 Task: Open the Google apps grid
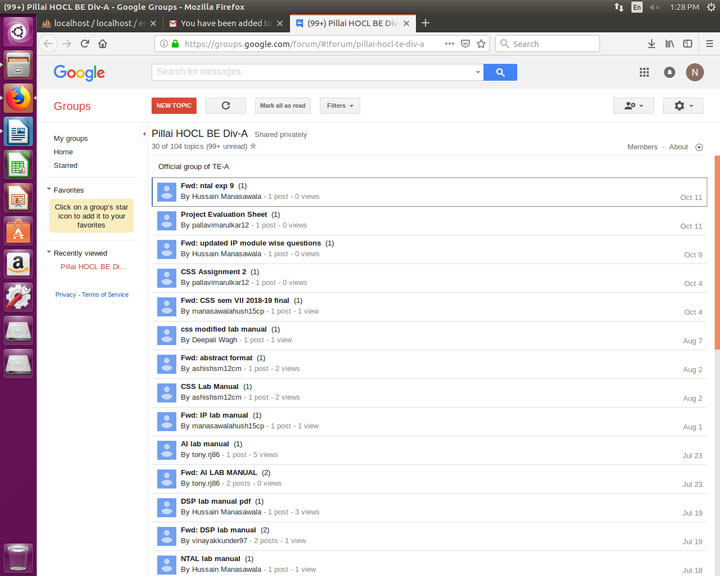coord(644,72)
